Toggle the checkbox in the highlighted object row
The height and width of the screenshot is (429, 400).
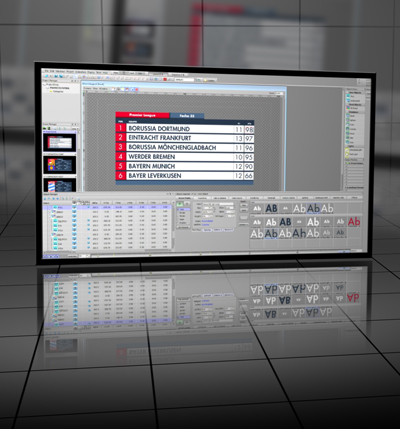[89, 207]
